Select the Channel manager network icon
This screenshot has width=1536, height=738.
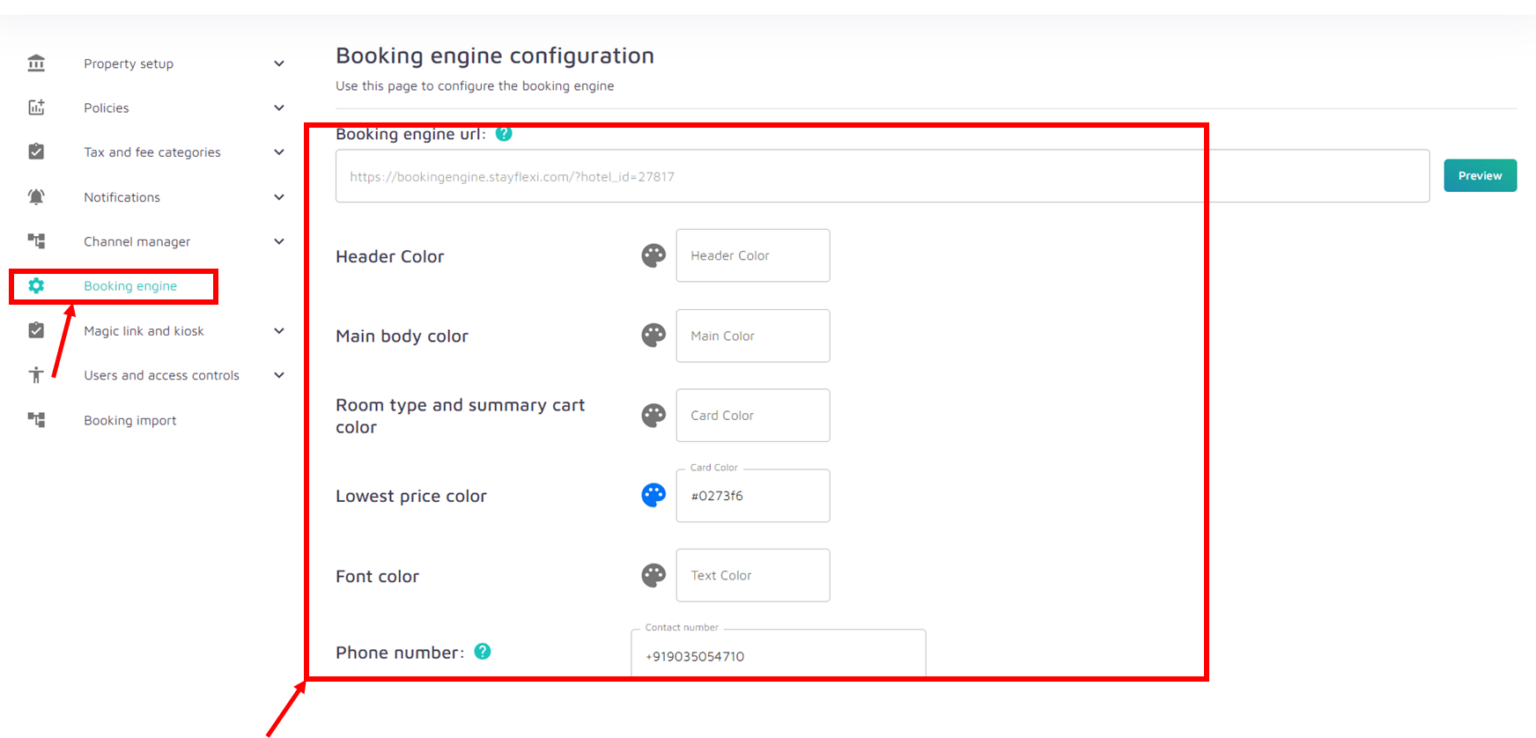[x=35, y=241]
